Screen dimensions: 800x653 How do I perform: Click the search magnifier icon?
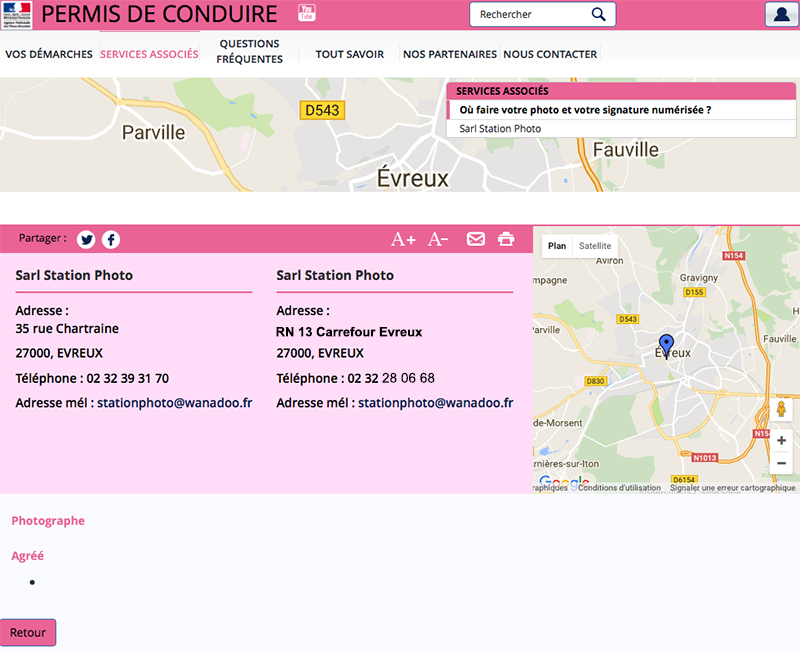click(x=598, y=14)
